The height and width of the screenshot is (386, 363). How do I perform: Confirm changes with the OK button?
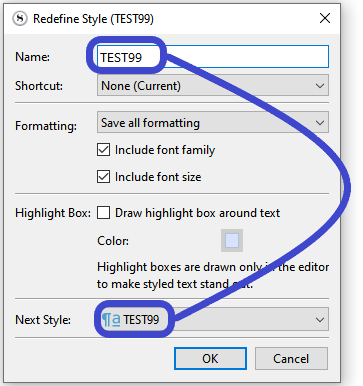(x=210, y=359)
